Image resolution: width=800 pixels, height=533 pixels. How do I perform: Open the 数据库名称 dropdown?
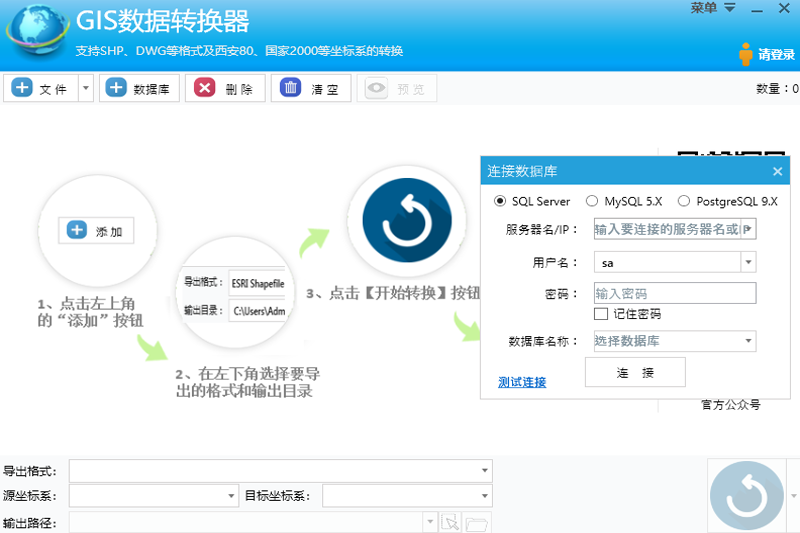click(x=675, y=341)
